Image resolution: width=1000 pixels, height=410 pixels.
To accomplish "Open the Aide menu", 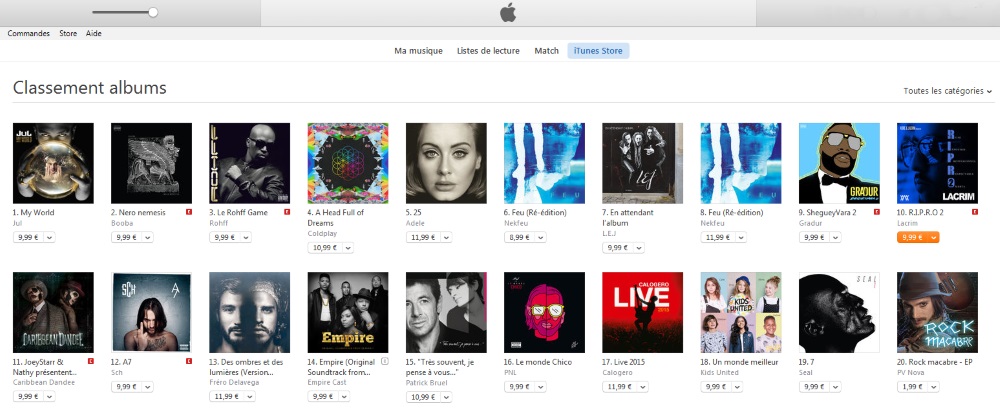I will click(x=94, y=33).
